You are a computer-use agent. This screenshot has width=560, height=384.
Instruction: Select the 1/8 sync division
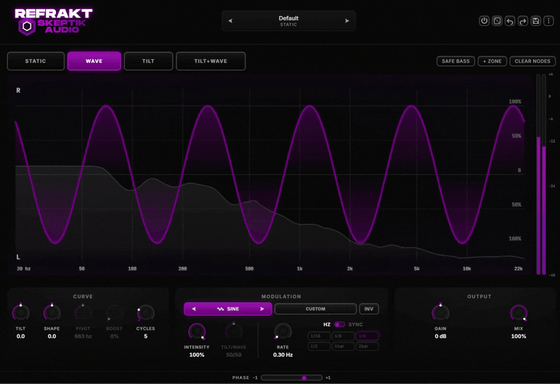(343, 336)
